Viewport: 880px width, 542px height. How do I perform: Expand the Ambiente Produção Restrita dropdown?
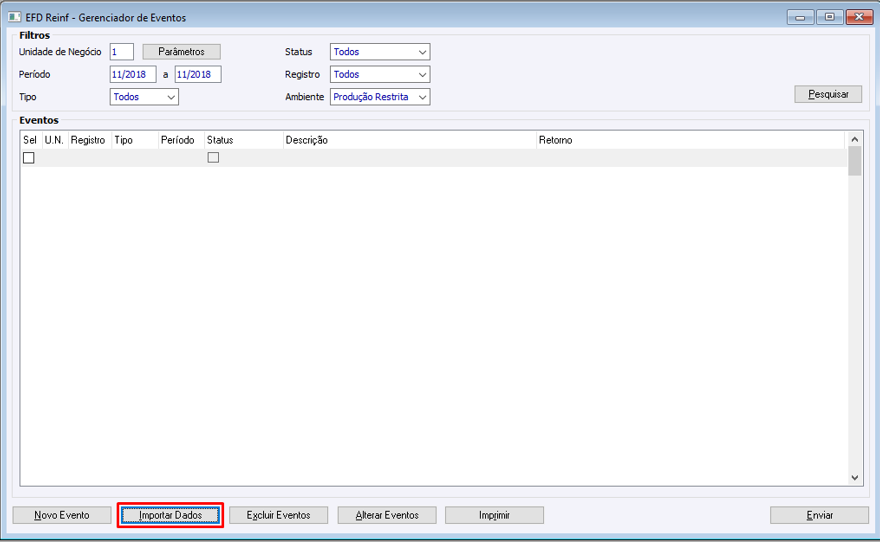point(380,97)
